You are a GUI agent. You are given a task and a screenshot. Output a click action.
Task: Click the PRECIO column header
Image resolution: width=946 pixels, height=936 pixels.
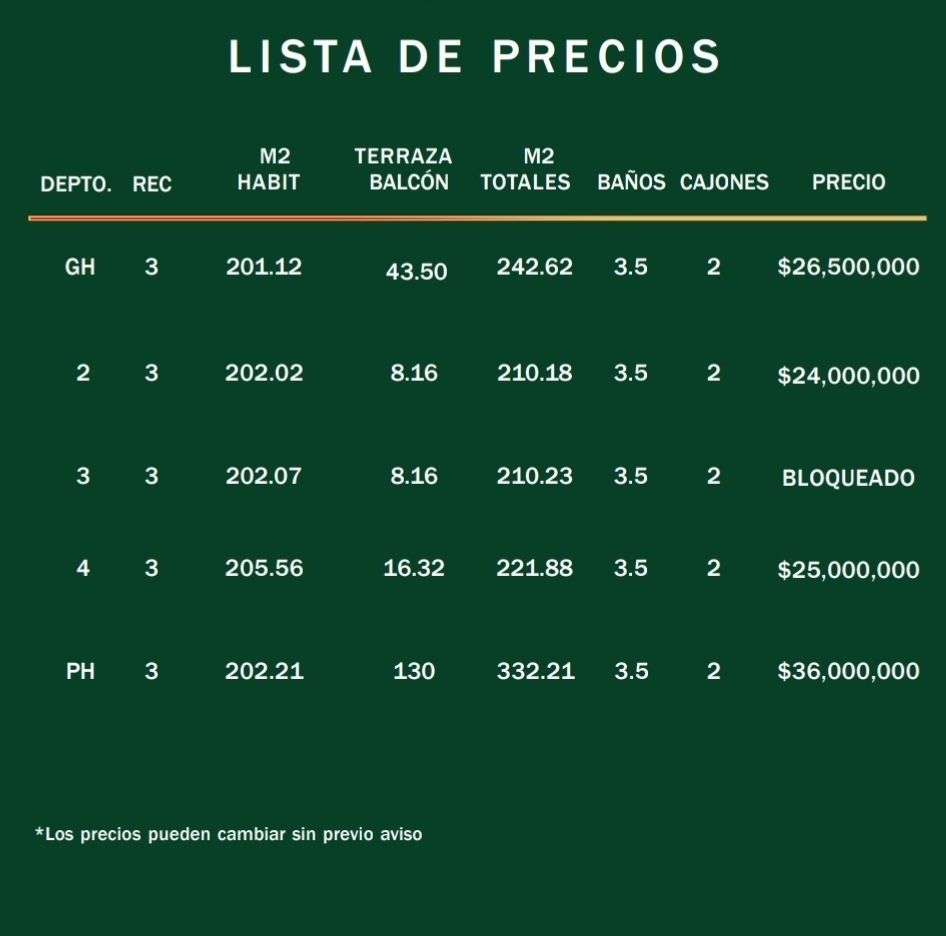(x=848, y=182)
